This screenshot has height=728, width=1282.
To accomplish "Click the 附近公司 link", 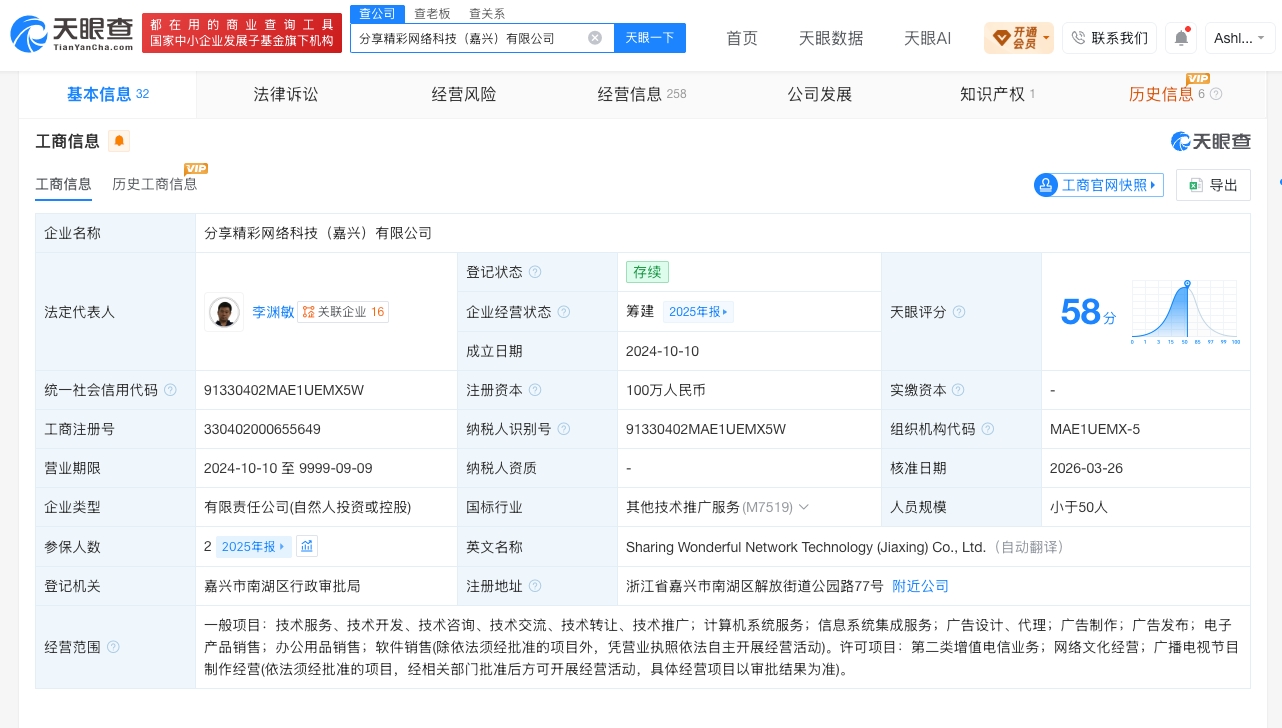I will pyautogui.click(x=920, y=586).
